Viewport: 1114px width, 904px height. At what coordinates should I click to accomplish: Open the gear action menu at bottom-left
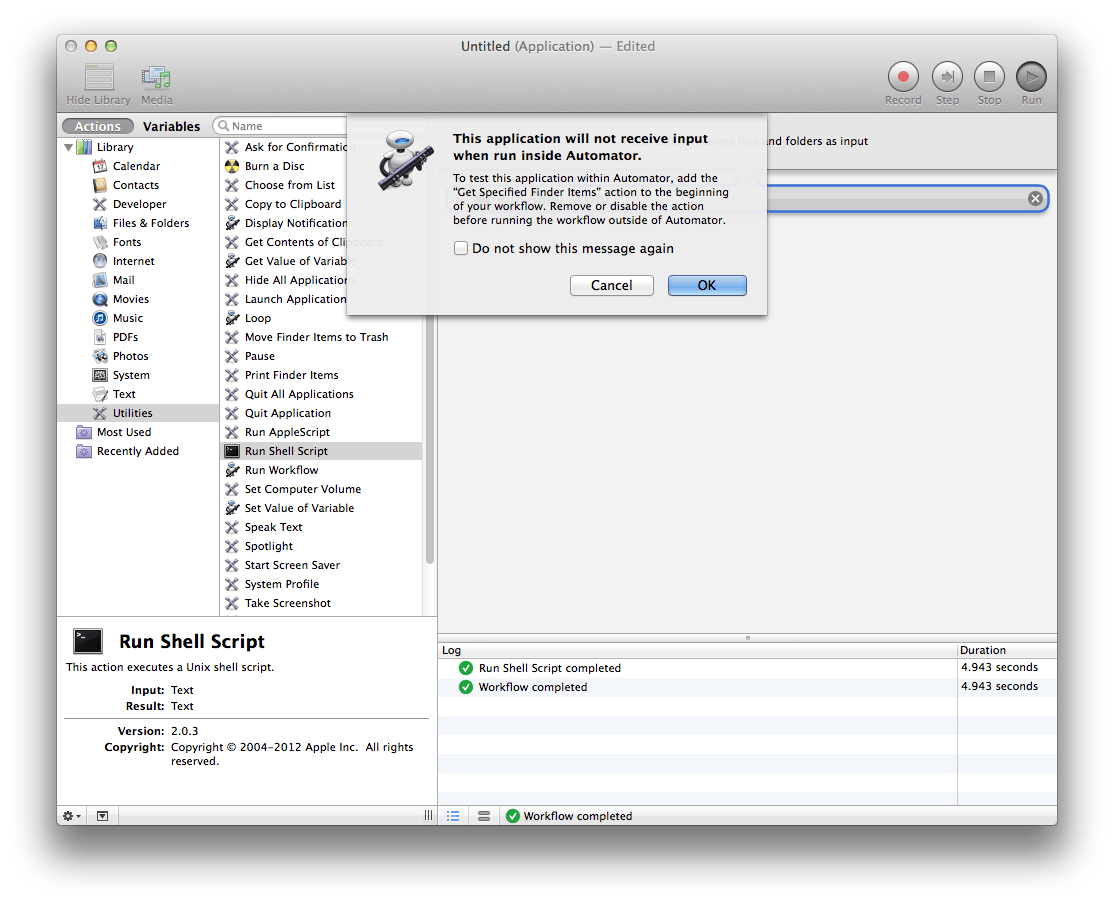(72, 816)
